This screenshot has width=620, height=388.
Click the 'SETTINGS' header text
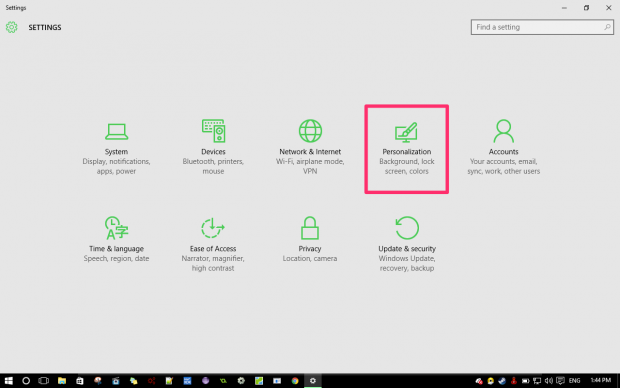pyautogui.click(x=45, y=27)
